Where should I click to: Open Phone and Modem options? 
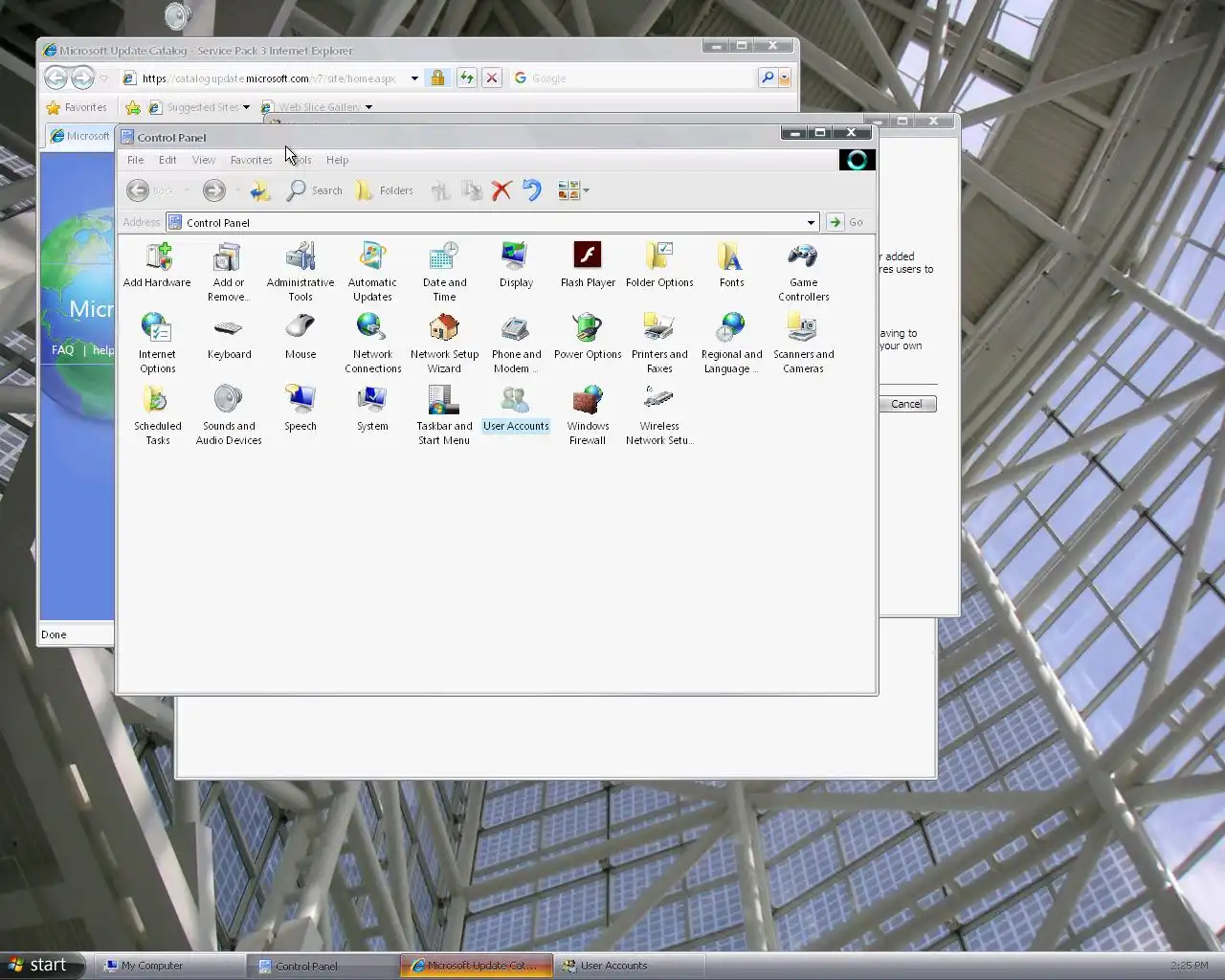(516, 344)
